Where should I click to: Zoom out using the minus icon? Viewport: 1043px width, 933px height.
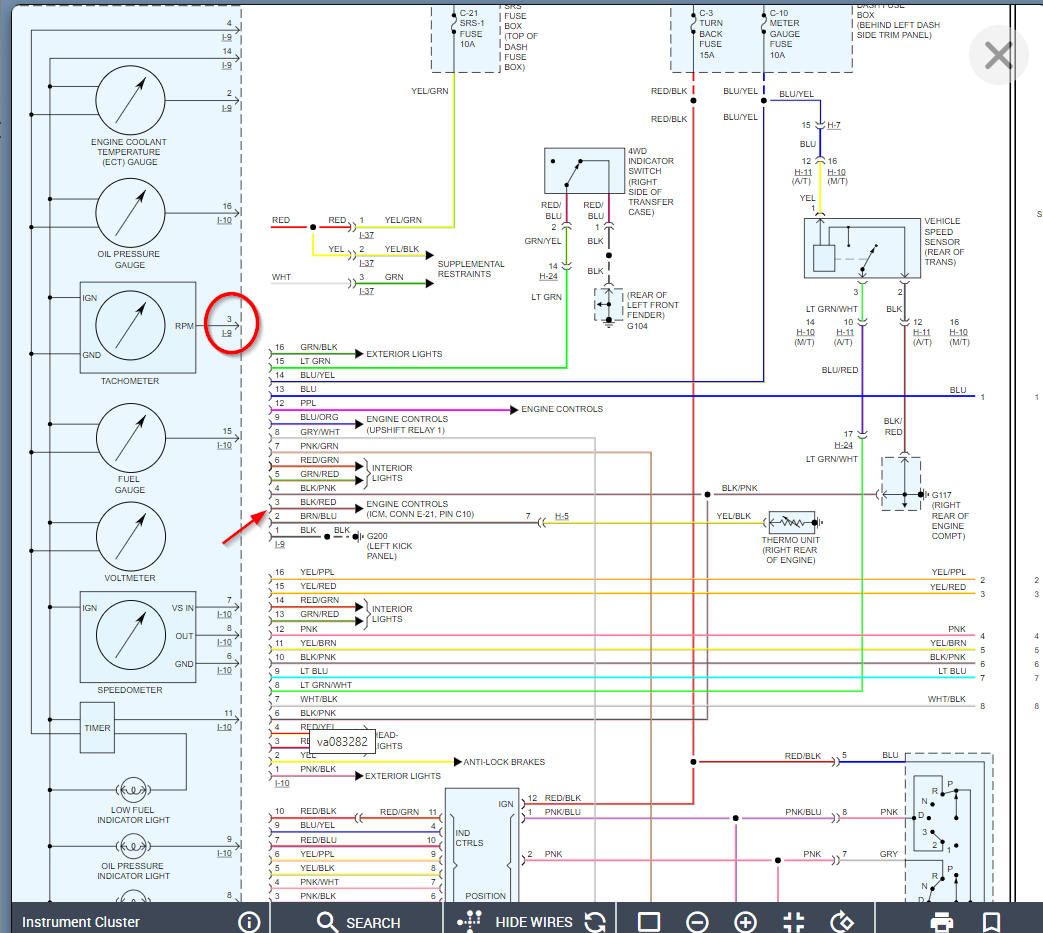(697, 921)
